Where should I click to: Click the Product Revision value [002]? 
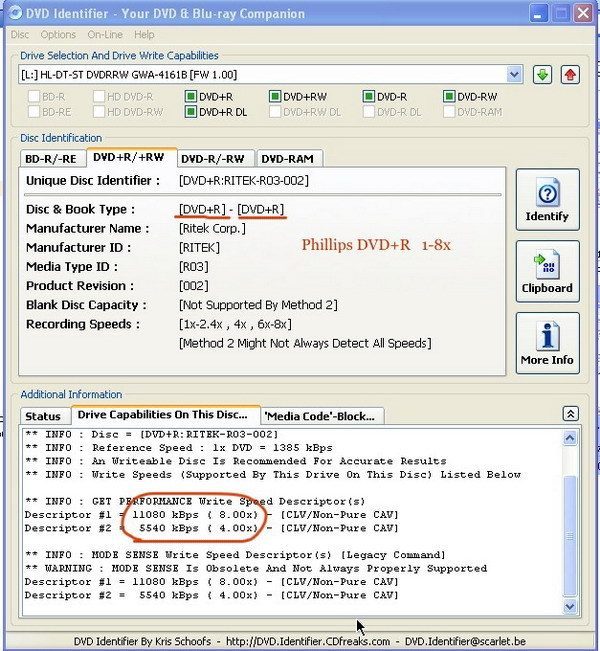click(193, 286)
